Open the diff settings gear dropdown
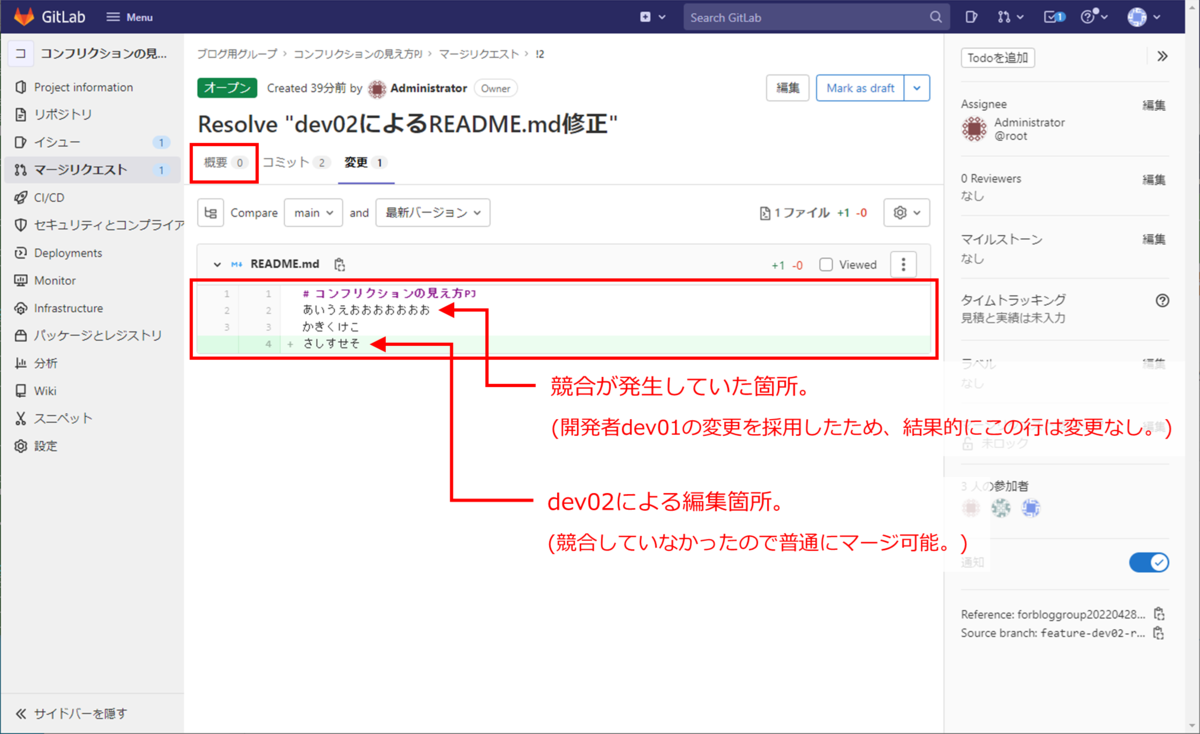Viewport: 1200px width, 734px height. point(907,213)
